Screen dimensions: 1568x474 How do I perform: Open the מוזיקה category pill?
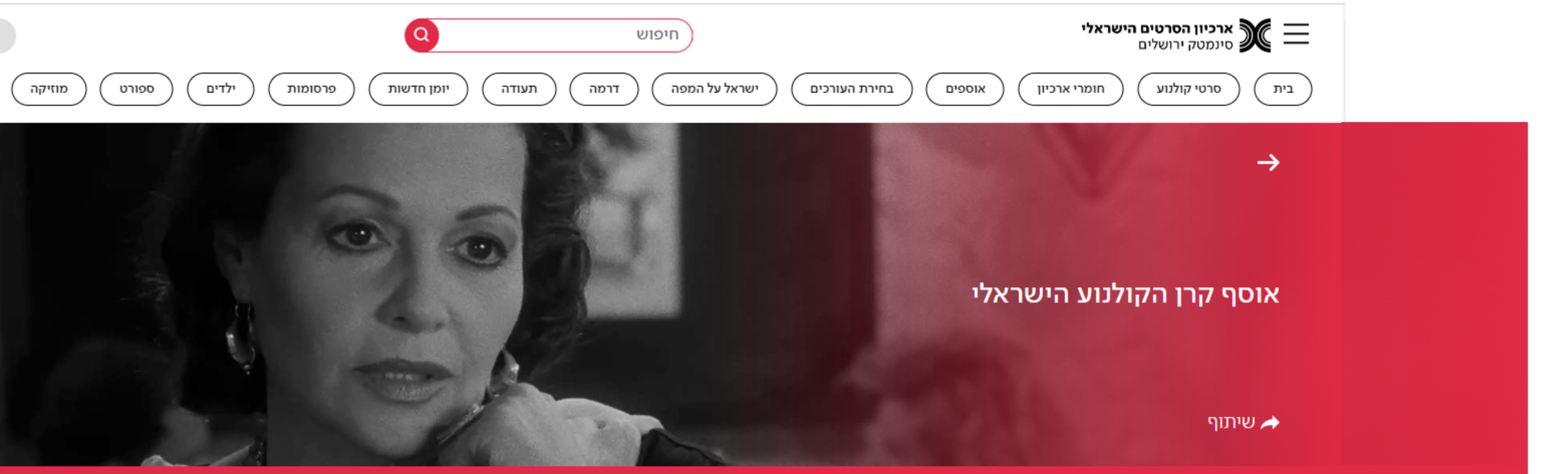pyautogui.click(x=49, y=89)
